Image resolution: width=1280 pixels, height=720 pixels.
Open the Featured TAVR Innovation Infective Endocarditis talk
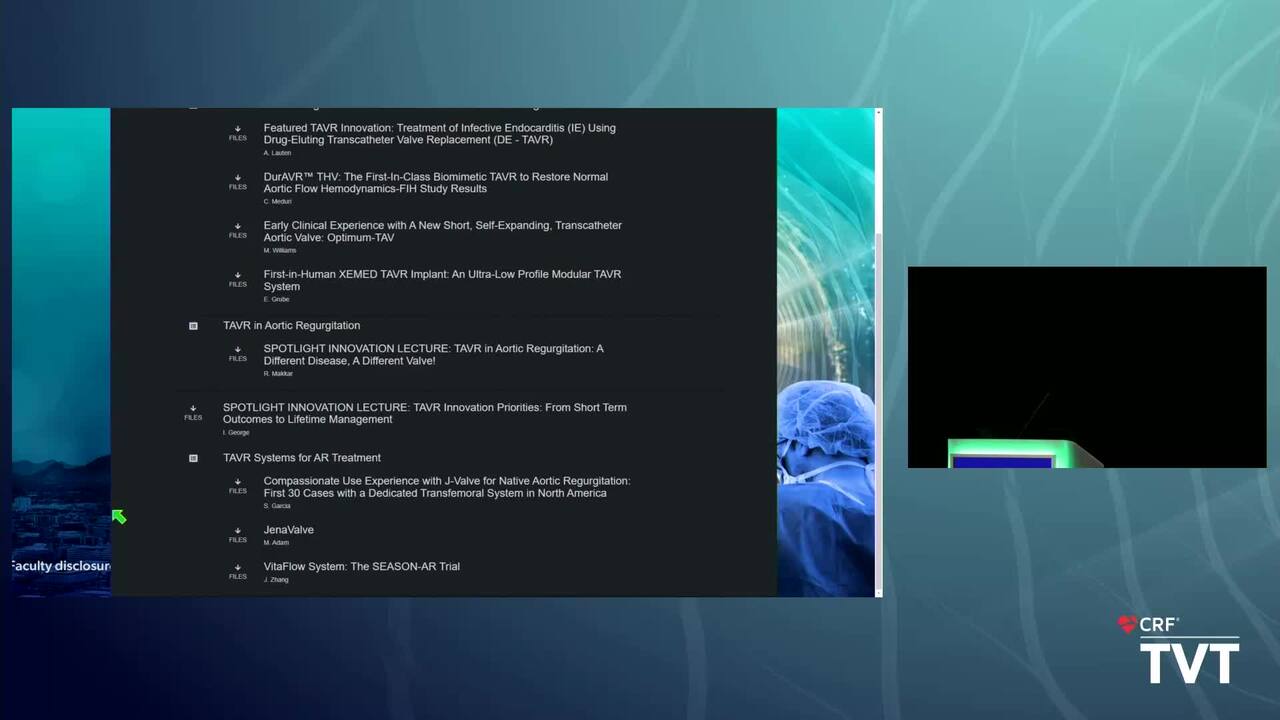coord(439,134)
